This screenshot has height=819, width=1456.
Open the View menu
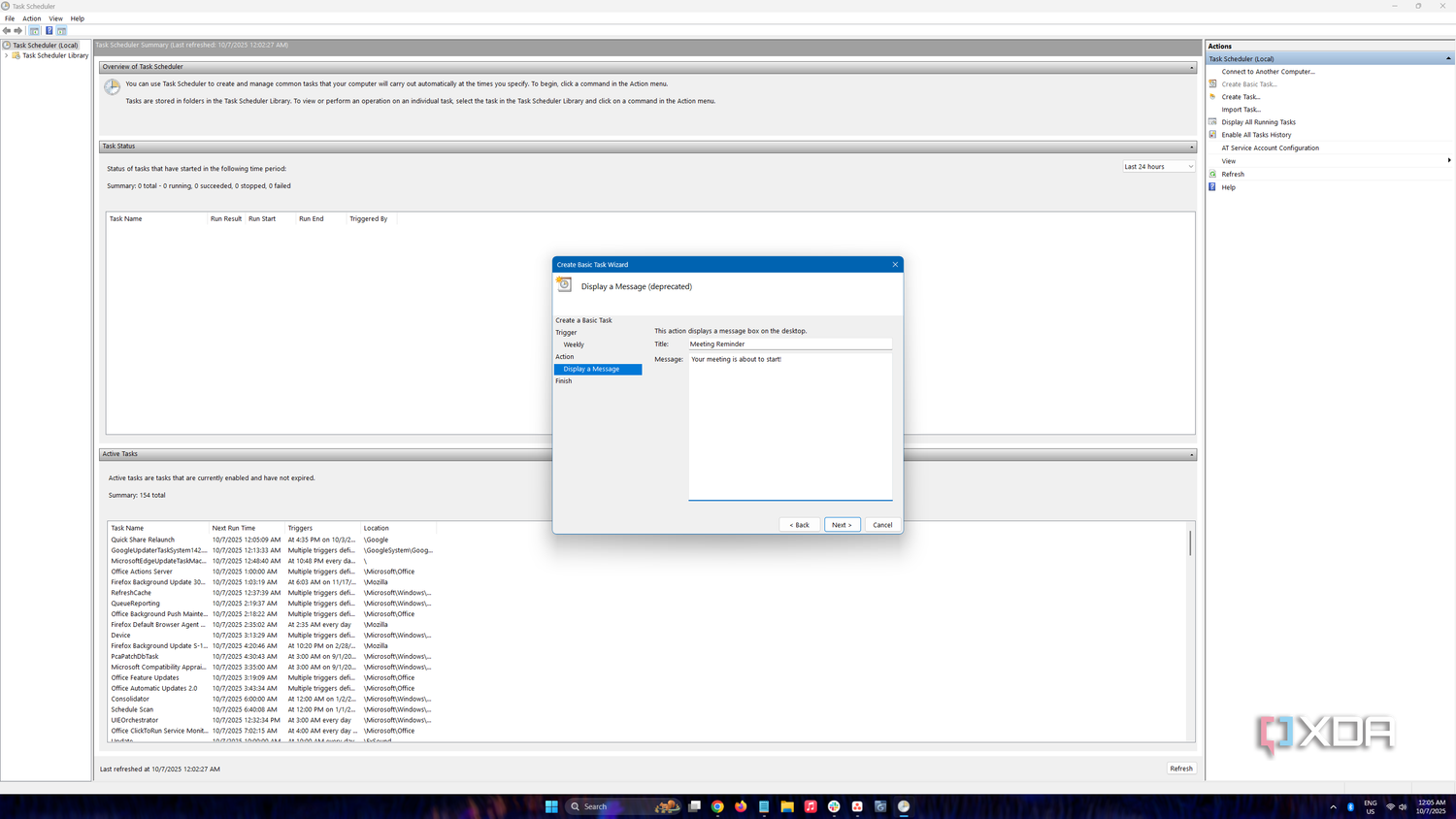click(56, 18)
